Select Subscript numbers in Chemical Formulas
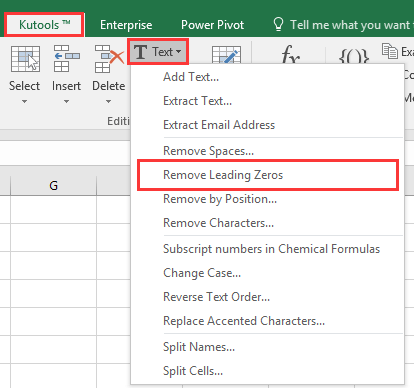 click(268, 249)
